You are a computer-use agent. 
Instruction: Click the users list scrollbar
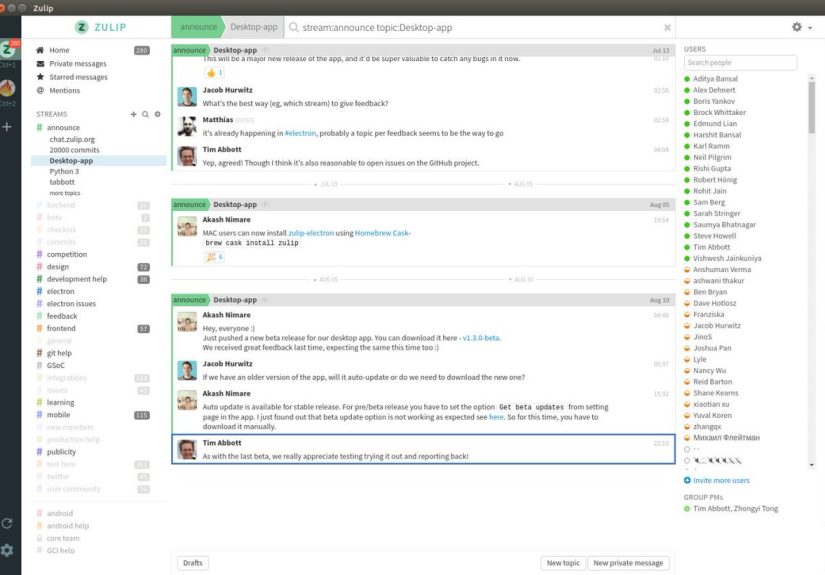pos(812,108)
